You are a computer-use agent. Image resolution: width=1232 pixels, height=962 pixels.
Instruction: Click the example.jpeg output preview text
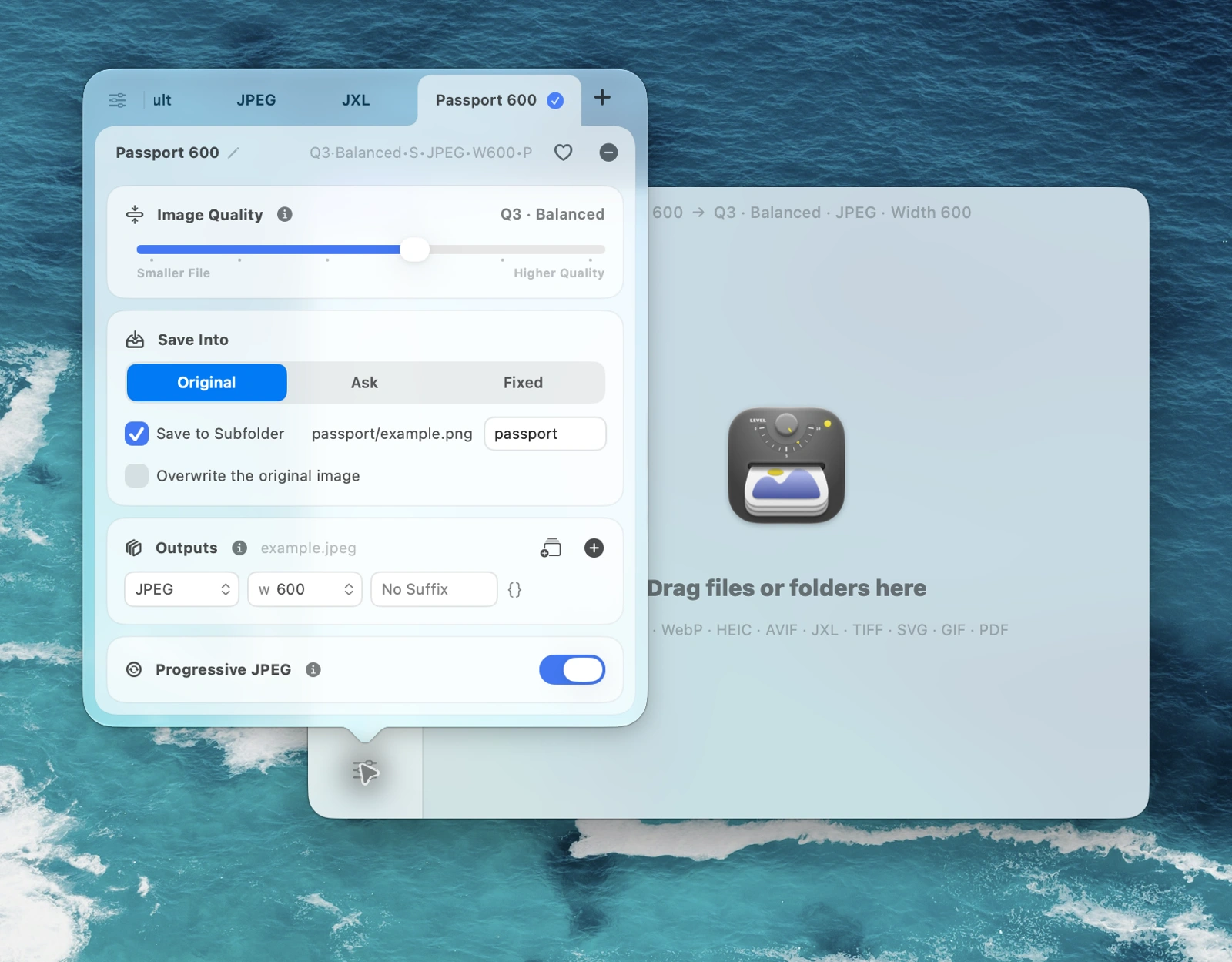point(308,548)
